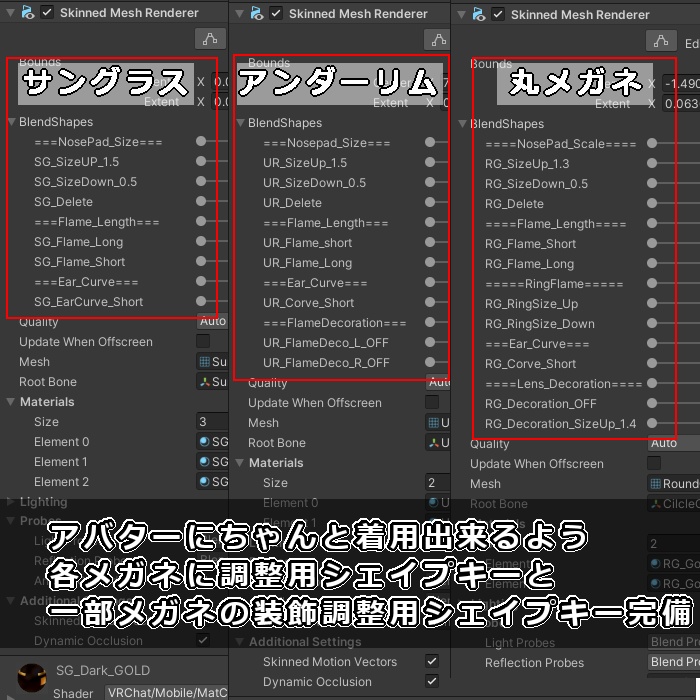
Task: Collapse right Skinned Mesh Renderer component foldout
Action: (x=462, y=15)
